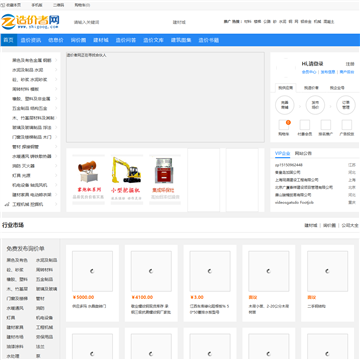
Task: Open the product thumbnail priced ¥5000.00
Action: pyautogui.click(x=92, y=271)
